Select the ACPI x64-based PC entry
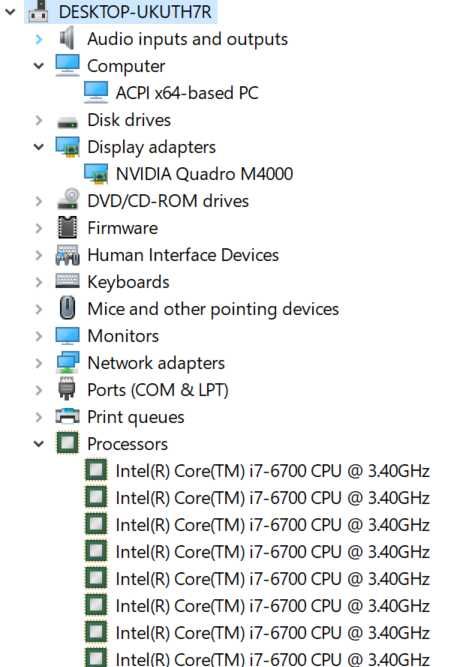This screenshot has width=466, height=667. click(x=187, y=93)
